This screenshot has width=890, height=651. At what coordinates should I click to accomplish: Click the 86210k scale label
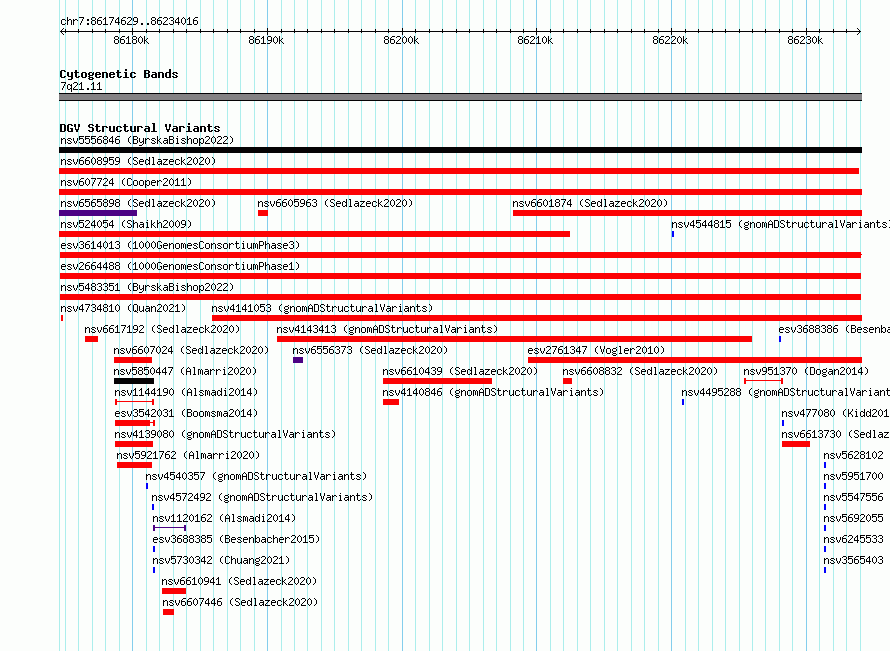point(535,40)
